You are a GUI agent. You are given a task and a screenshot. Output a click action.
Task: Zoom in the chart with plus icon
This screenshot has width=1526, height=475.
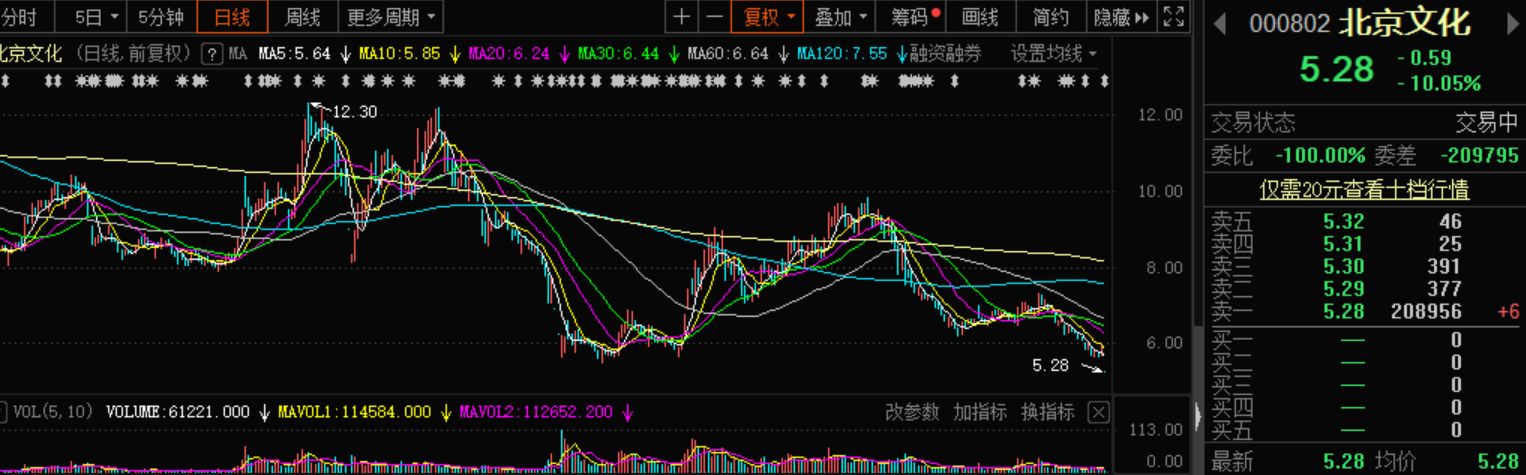point(682,16)
